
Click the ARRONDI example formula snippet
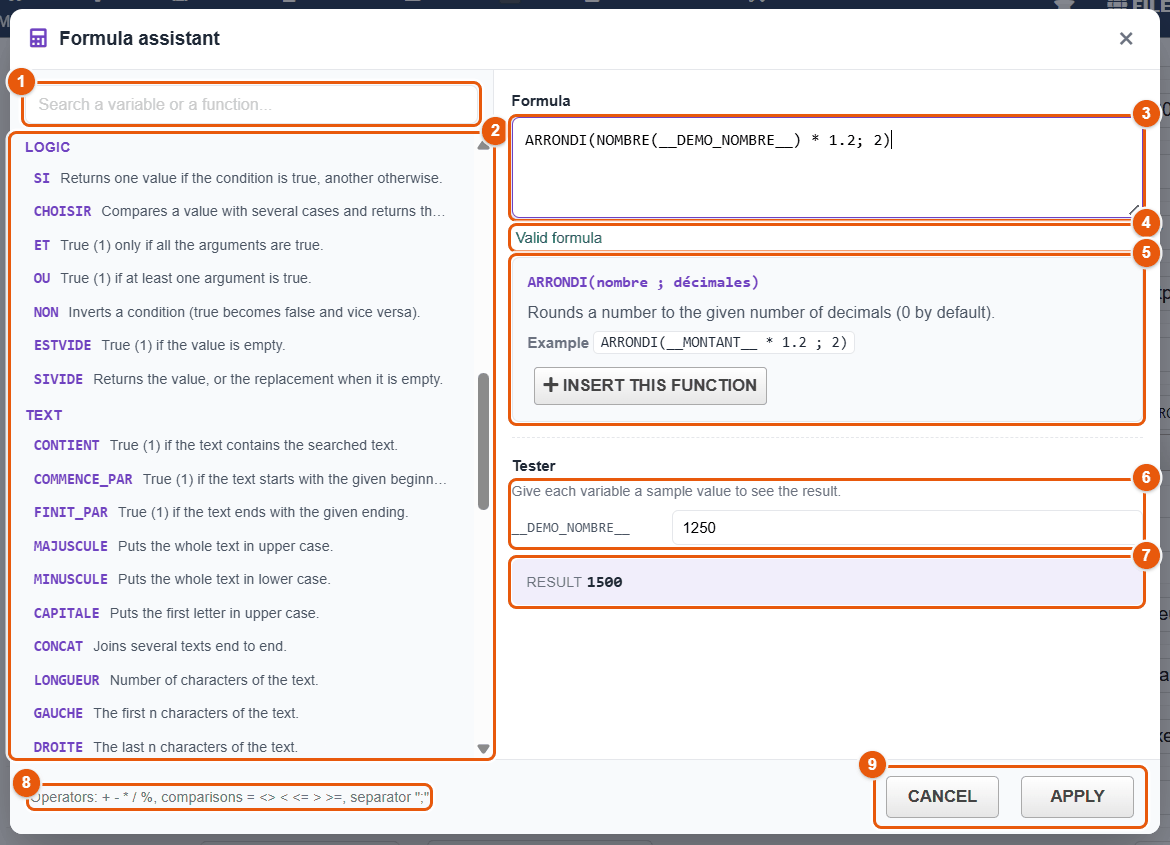724,343
